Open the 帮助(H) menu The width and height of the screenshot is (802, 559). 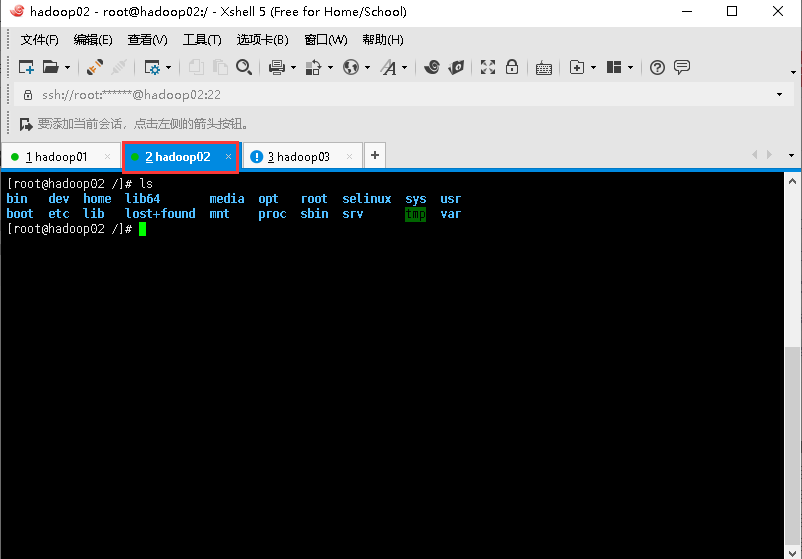point(383,40)
